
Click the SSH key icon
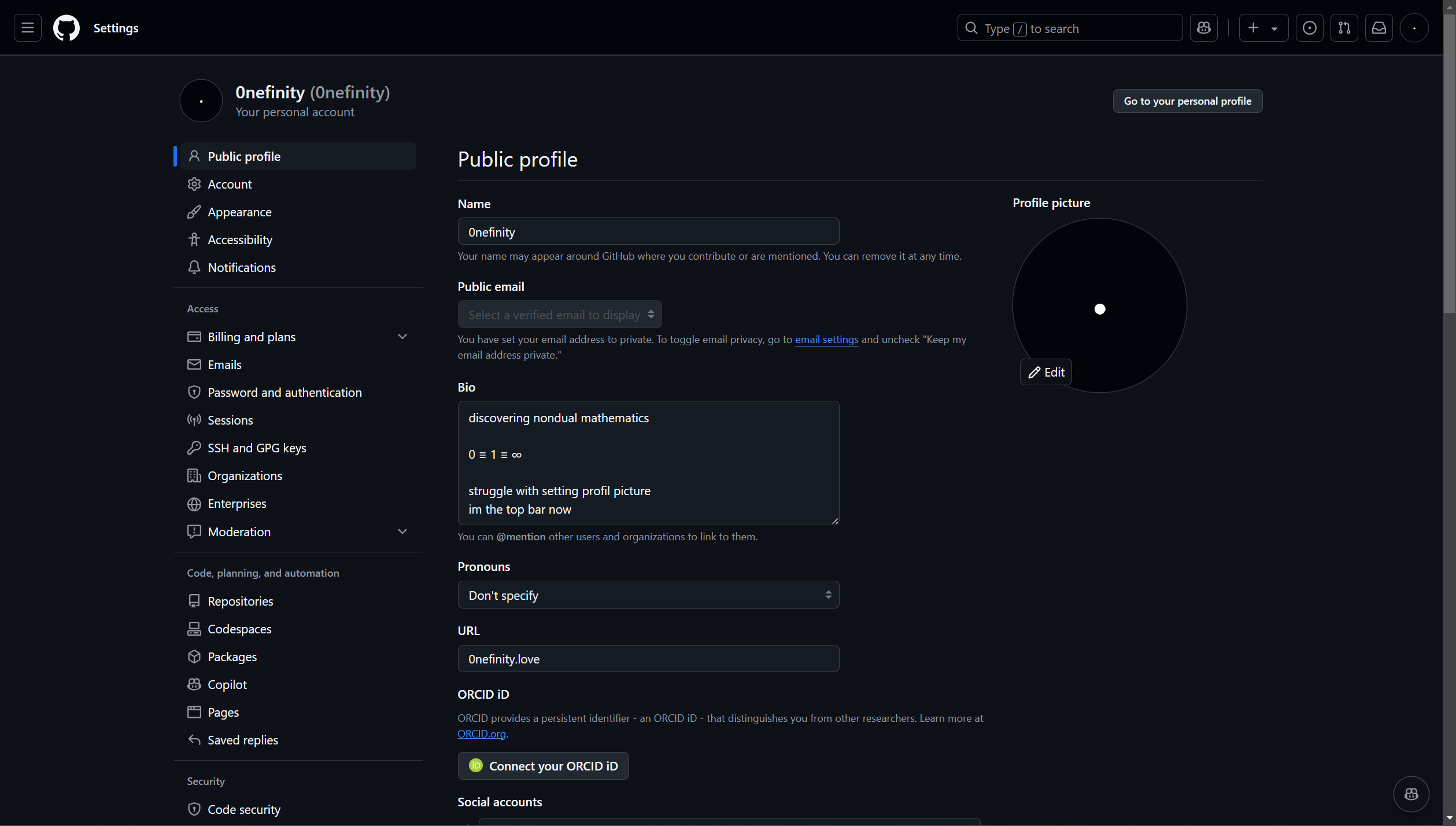coord(194,448)
